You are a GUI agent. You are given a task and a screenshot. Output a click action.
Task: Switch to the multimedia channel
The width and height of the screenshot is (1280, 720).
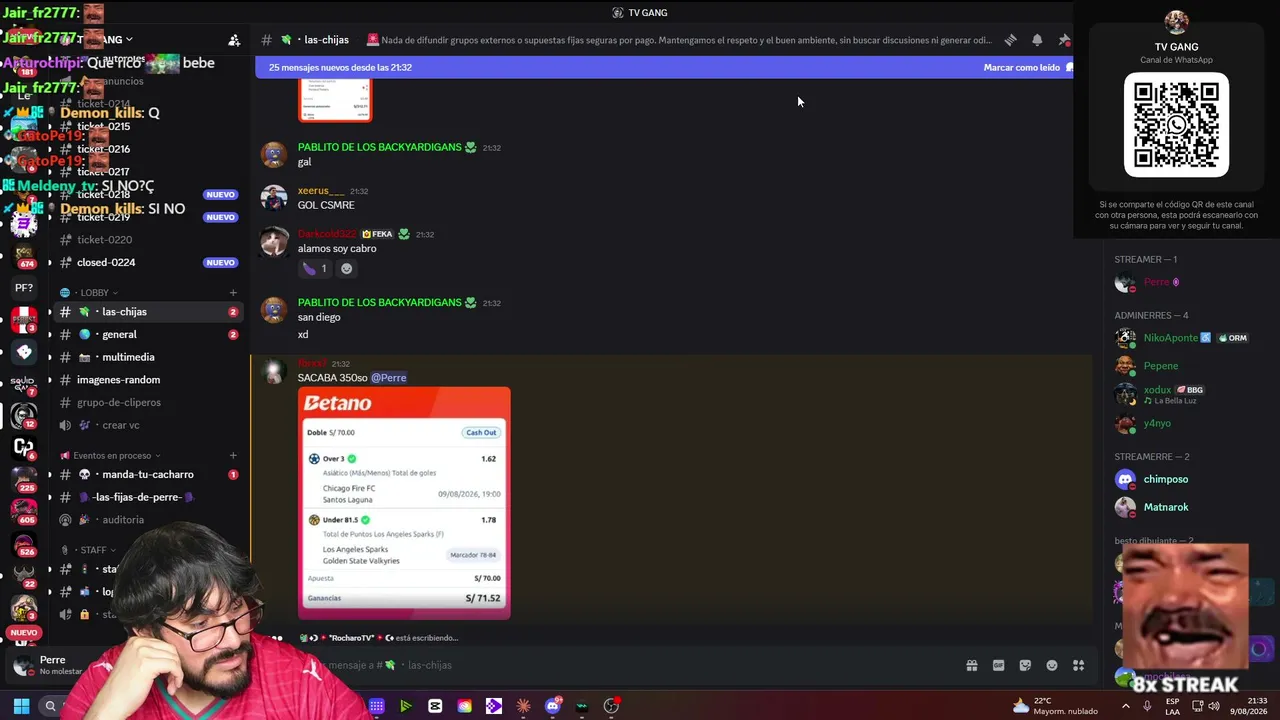pyautogui.click(x=148, y=357)
